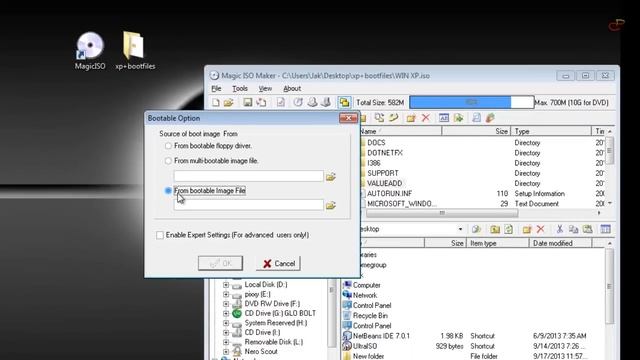Open the View menu
Screen dimensions: 640x360
265,89
